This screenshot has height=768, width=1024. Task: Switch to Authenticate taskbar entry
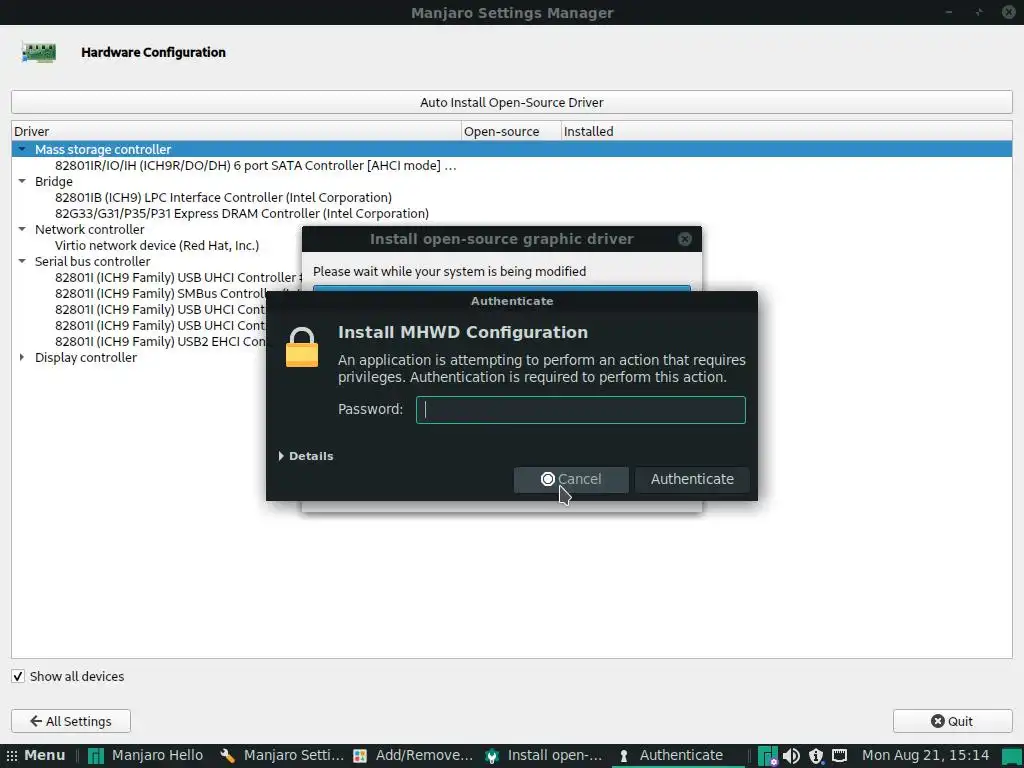click(677, 756)
